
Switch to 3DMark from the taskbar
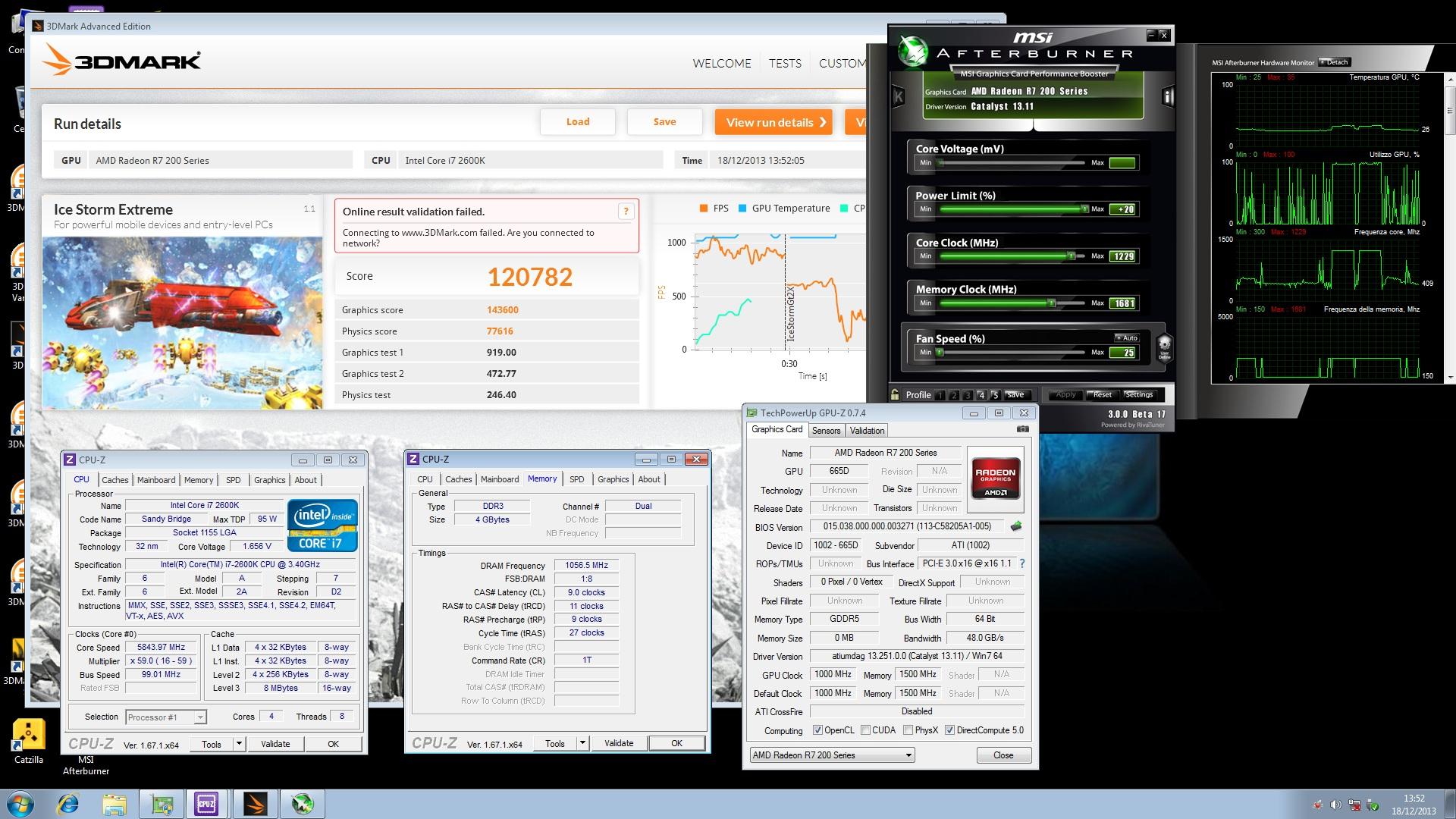(x=256, y=804)
